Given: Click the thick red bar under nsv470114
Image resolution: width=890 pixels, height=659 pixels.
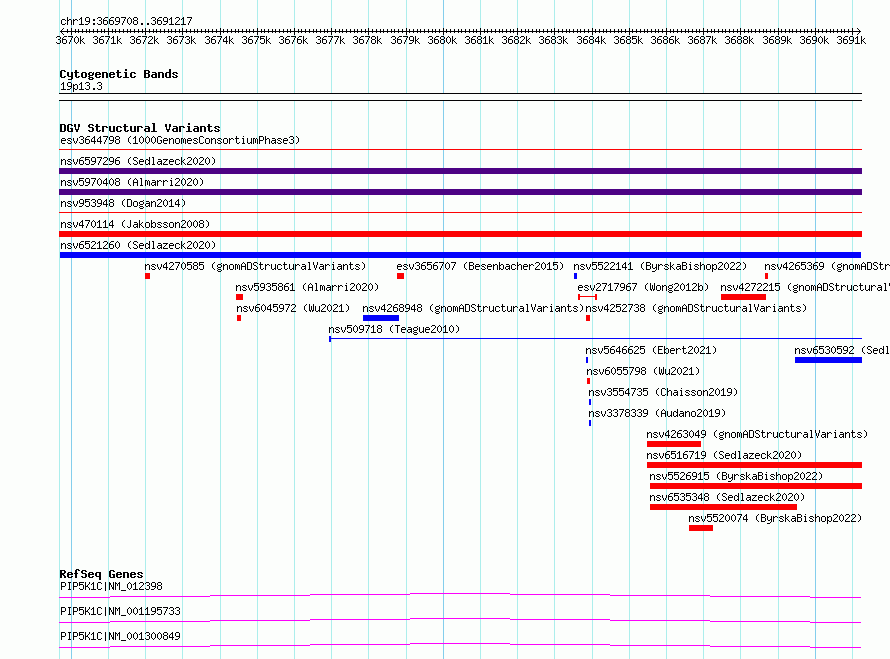Looking at the screenshot, I should (x=460, y=234).
